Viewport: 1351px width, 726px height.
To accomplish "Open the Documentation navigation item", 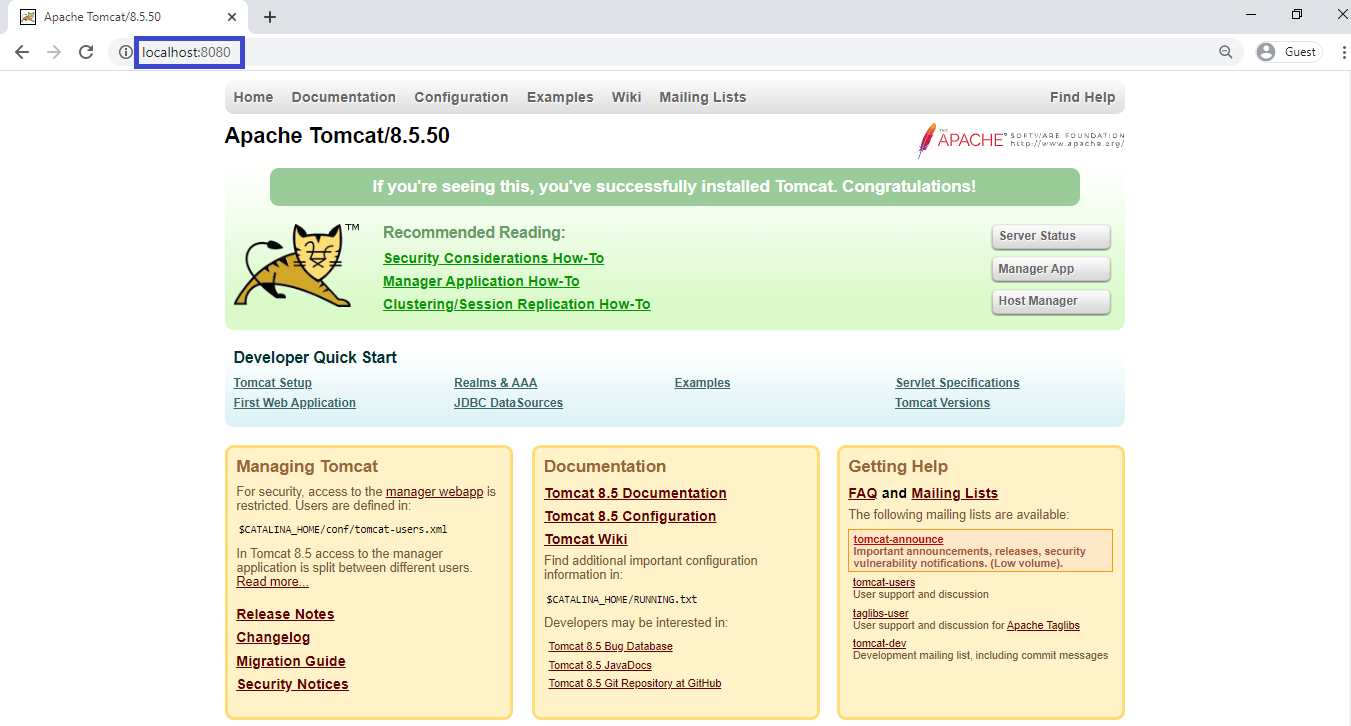I will [344, 97].
